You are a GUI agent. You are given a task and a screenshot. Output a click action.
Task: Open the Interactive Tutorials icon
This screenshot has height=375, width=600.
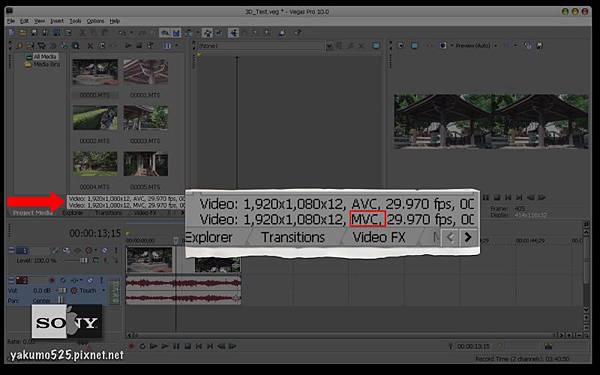[x=282, y=33]
